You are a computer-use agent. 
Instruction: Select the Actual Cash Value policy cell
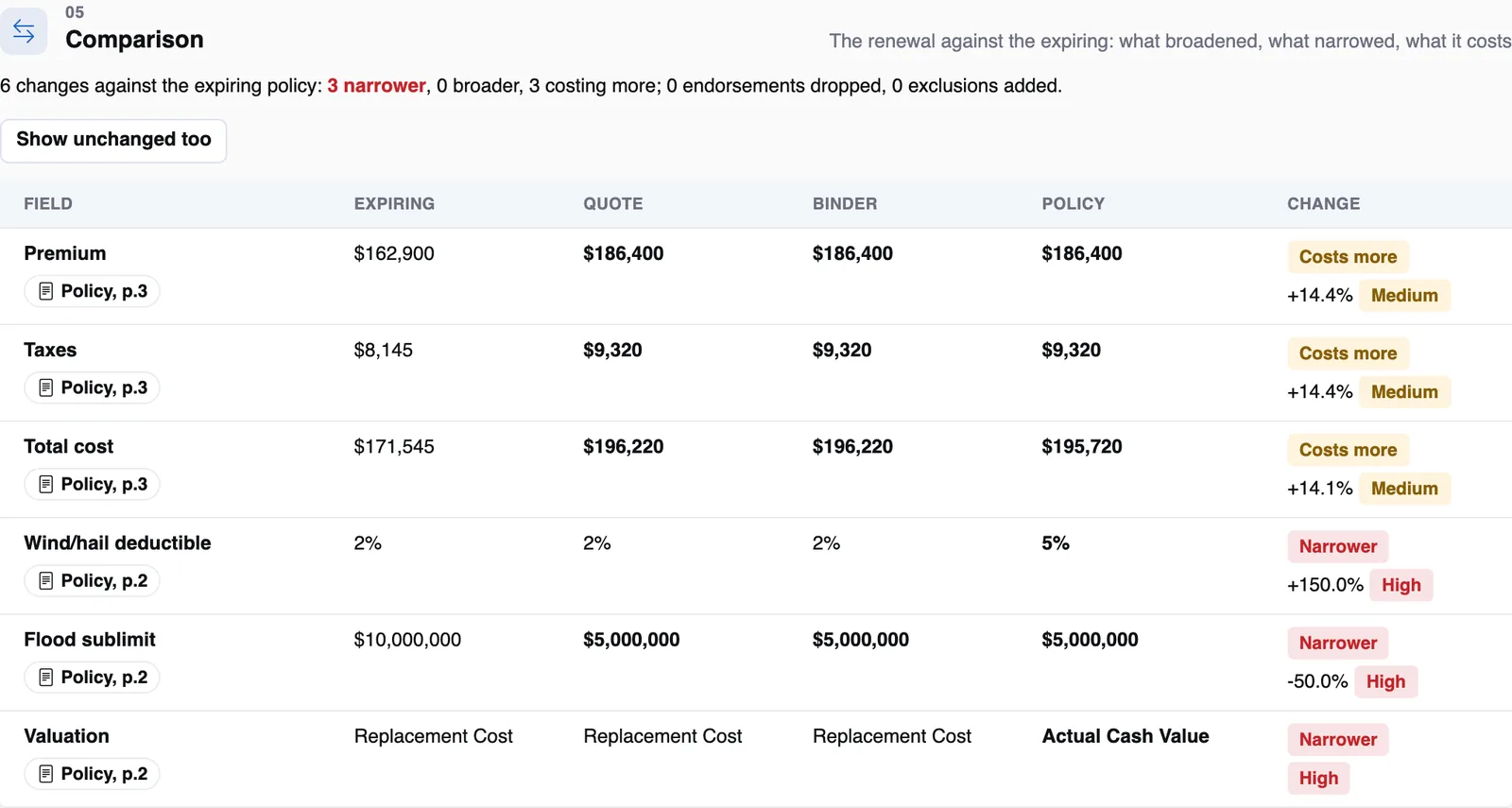click(x=1125, y=736)
